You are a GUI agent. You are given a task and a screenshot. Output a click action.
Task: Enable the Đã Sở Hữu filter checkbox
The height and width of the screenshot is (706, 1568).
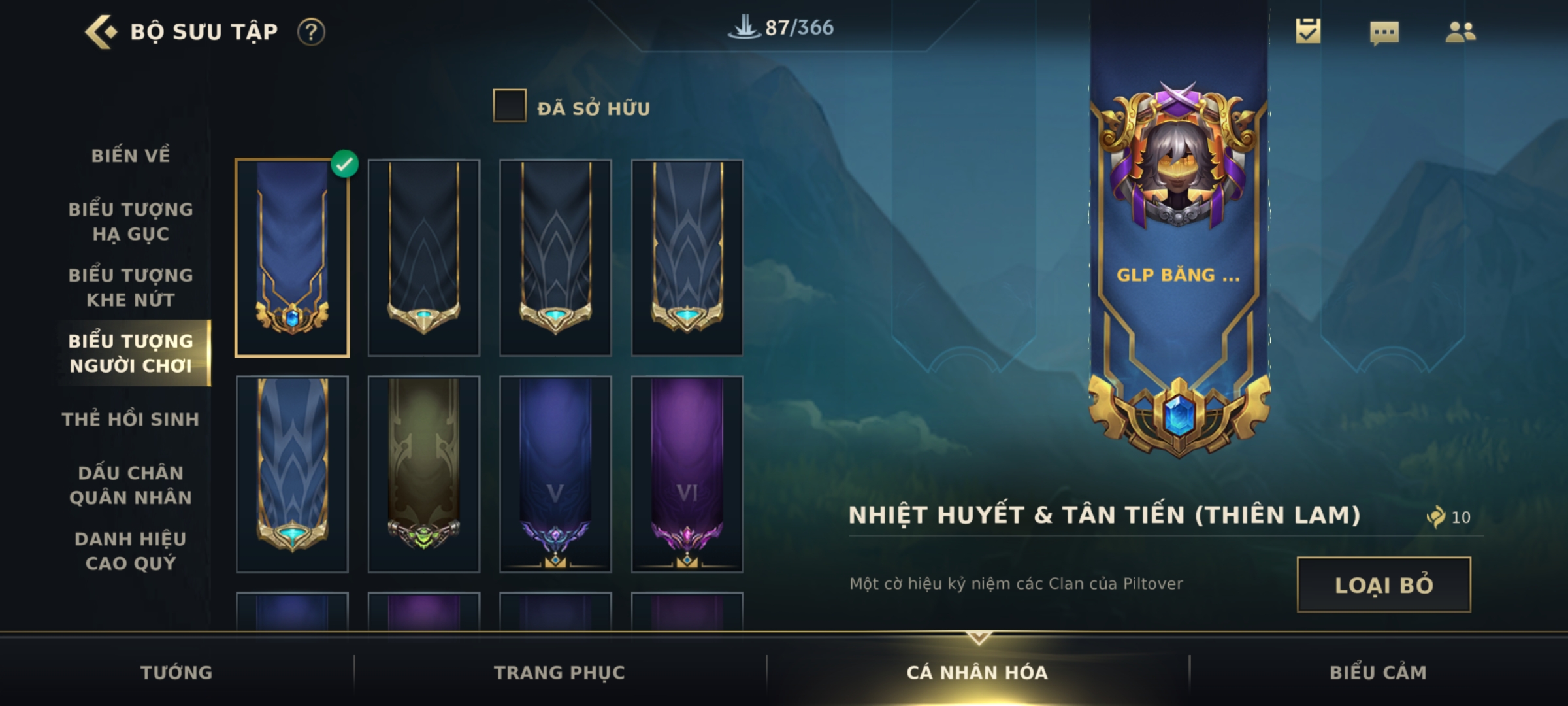[510, 106]
